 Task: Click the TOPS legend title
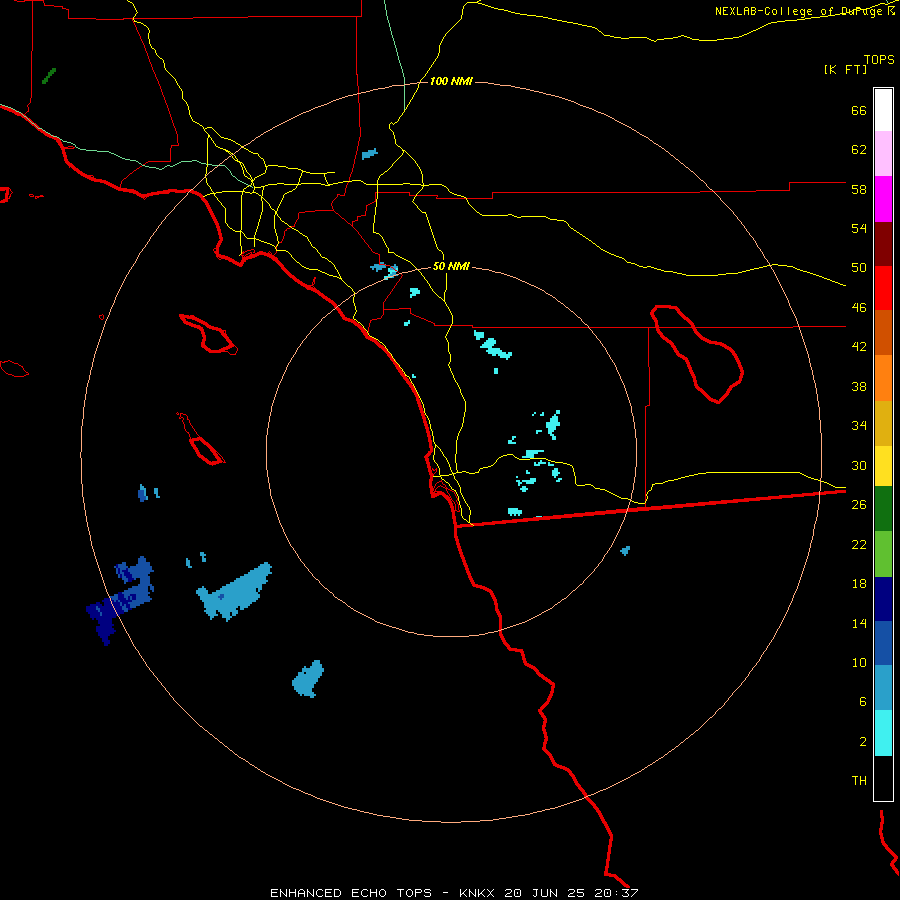click(879, 59)
